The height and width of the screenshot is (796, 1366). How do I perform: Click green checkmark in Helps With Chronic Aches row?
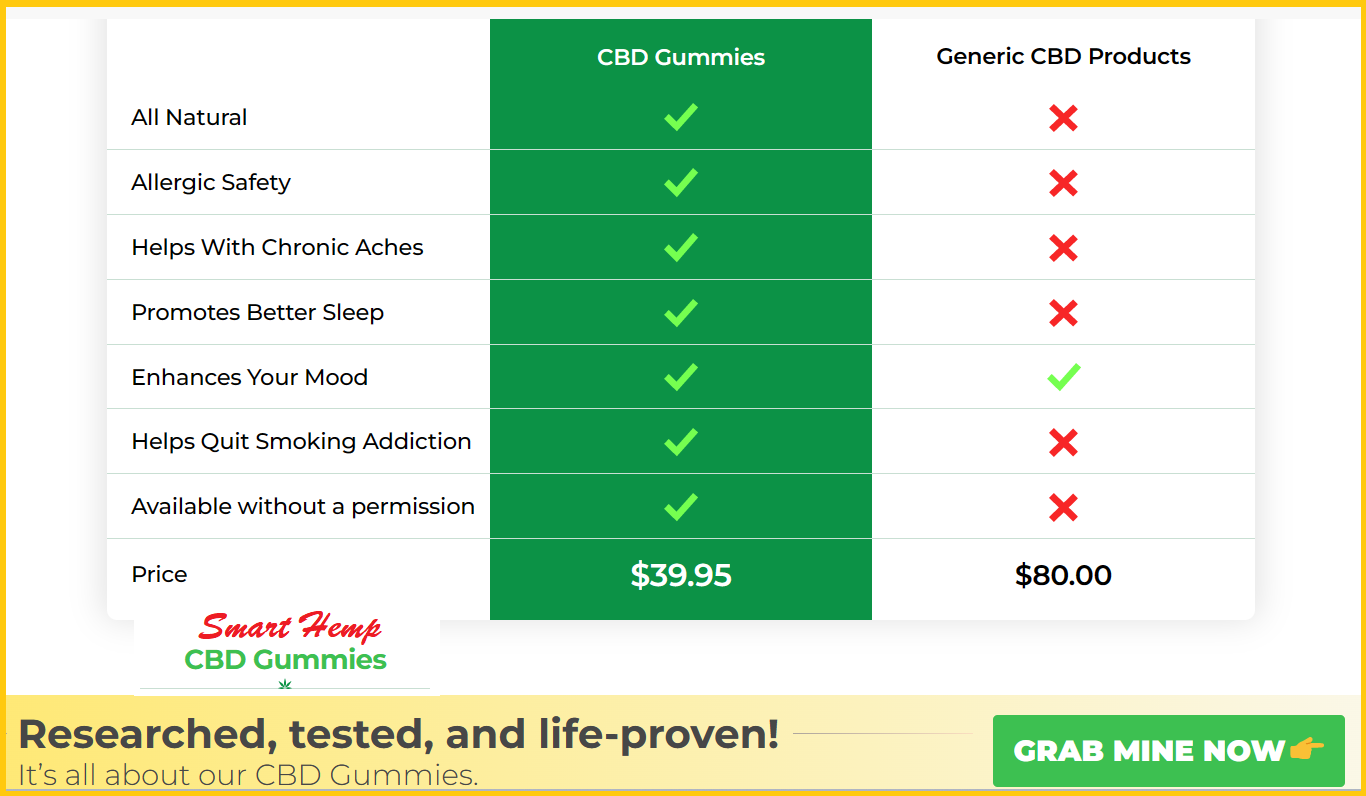click(x=681, y=247)
